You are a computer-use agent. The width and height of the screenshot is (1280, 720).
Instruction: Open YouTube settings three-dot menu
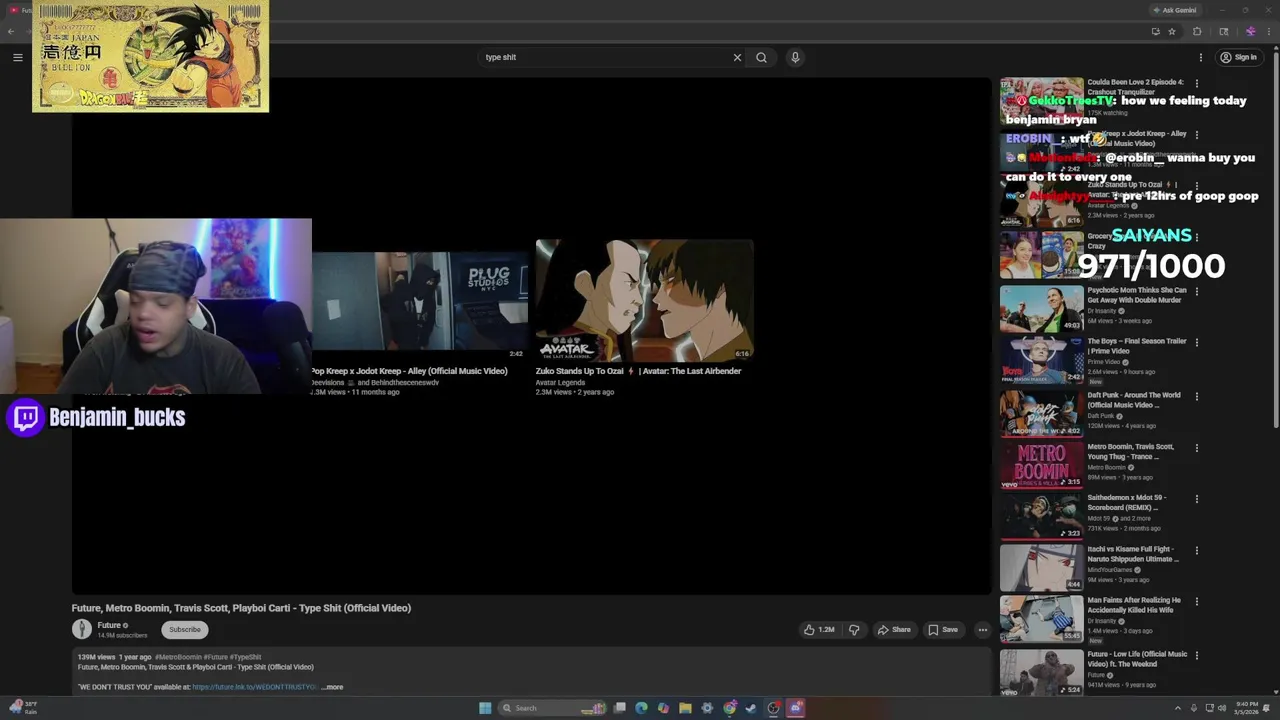click(1201, 57)
